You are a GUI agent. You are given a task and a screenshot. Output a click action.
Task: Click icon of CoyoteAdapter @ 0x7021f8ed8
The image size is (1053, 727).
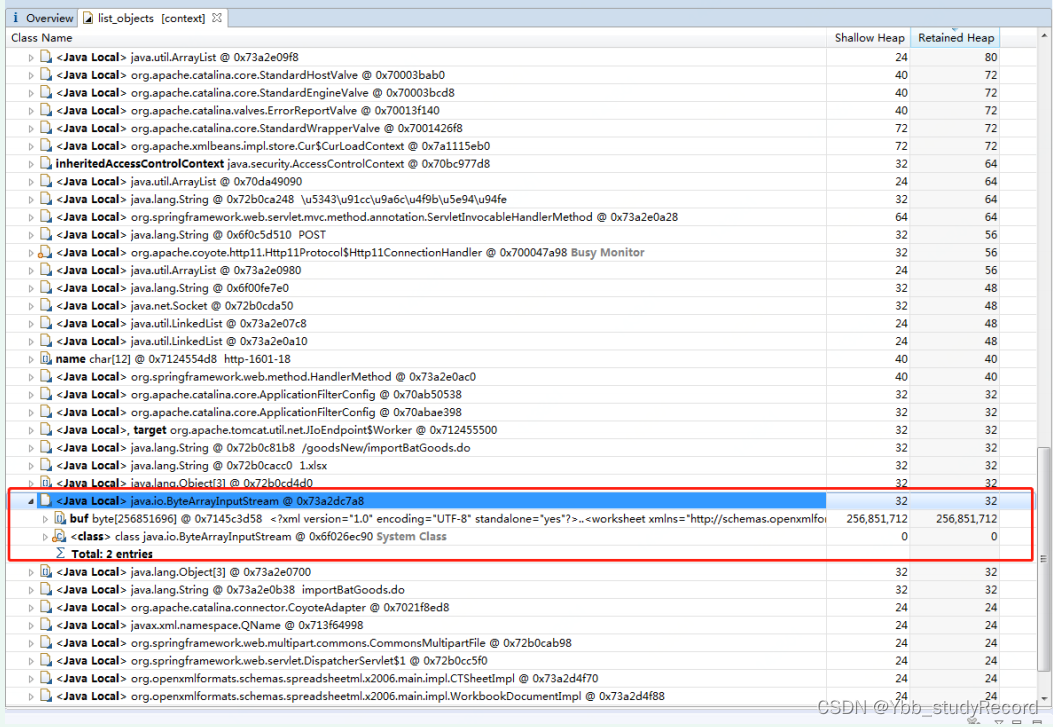click(46, 608)
